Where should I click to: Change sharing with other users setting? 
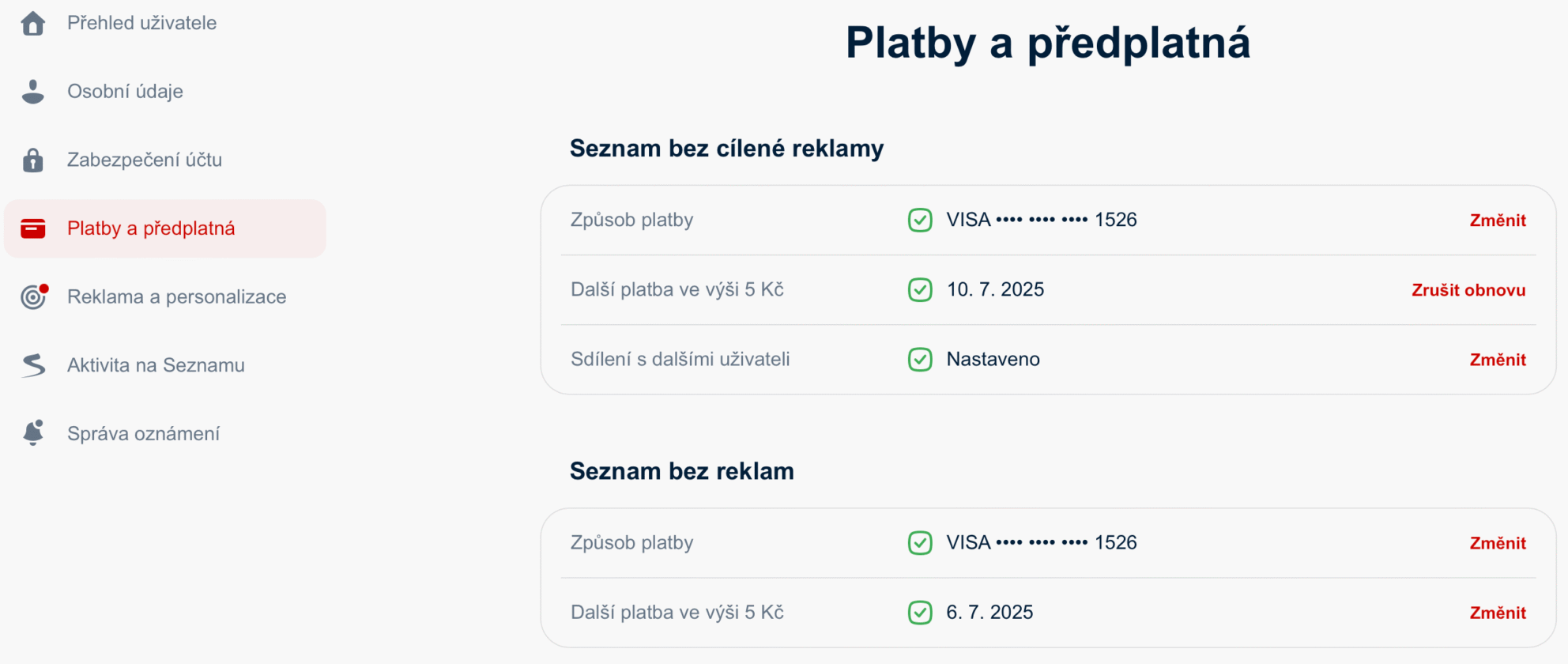click(x=1498, y=360)
